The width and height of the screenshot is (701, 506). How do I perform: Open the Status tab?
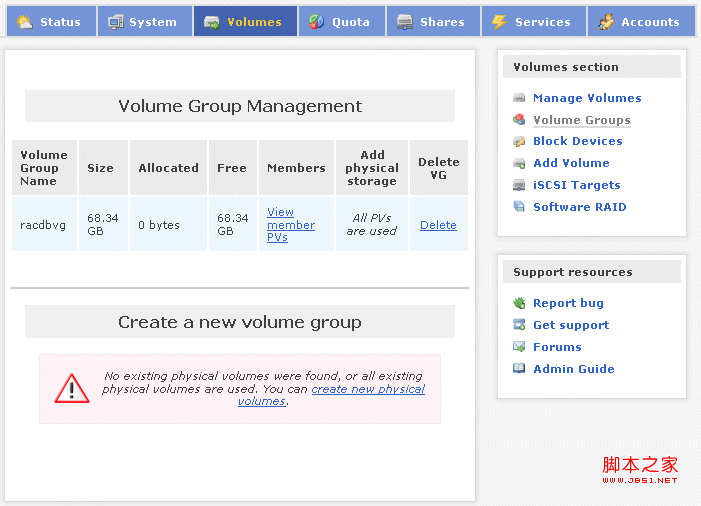[x=50, y=22]
